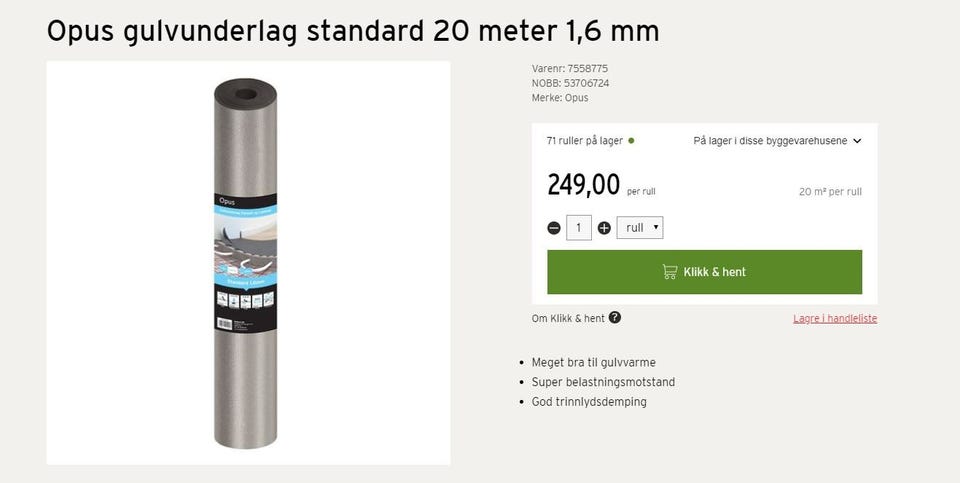Expand the store availability chevron arrow
This screenshot has width=960, height=483.
857,141
